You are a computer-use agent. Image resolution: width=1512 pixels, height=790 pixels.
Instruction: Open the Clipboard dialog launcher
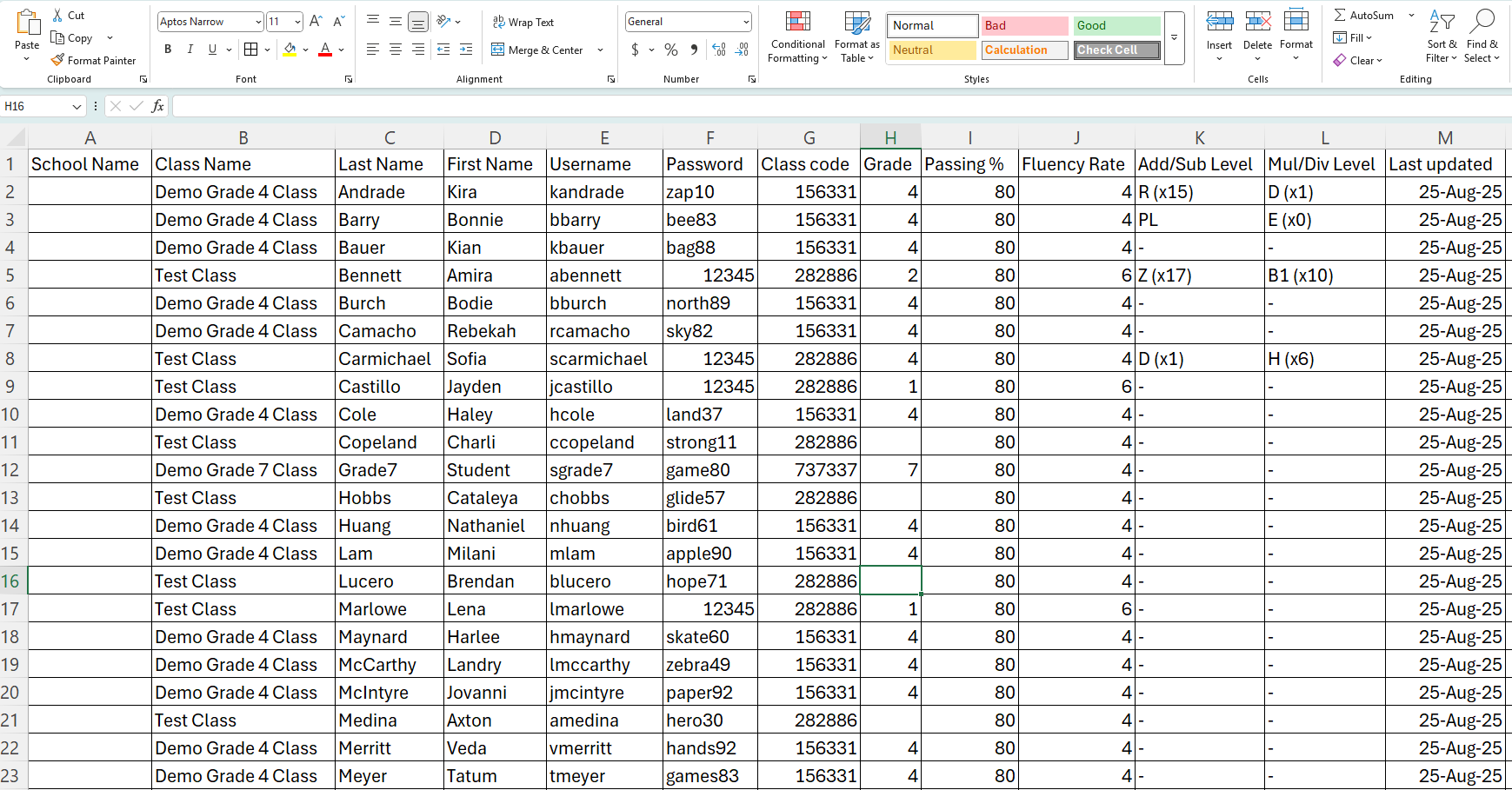click(x=143, y=79)
